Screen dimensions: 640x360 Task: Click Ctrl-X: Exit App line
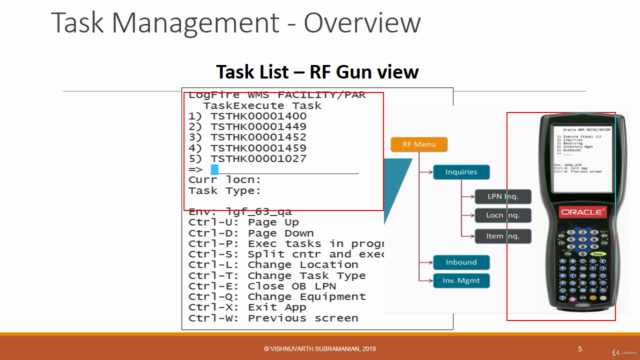247,307
